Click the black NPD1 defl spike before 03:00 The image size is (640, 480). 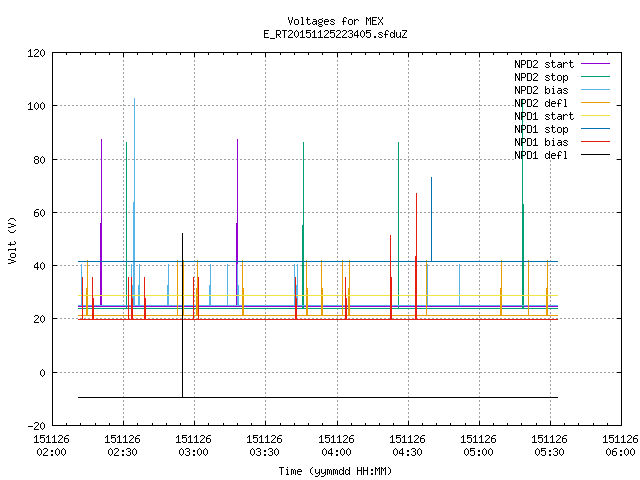182,315
